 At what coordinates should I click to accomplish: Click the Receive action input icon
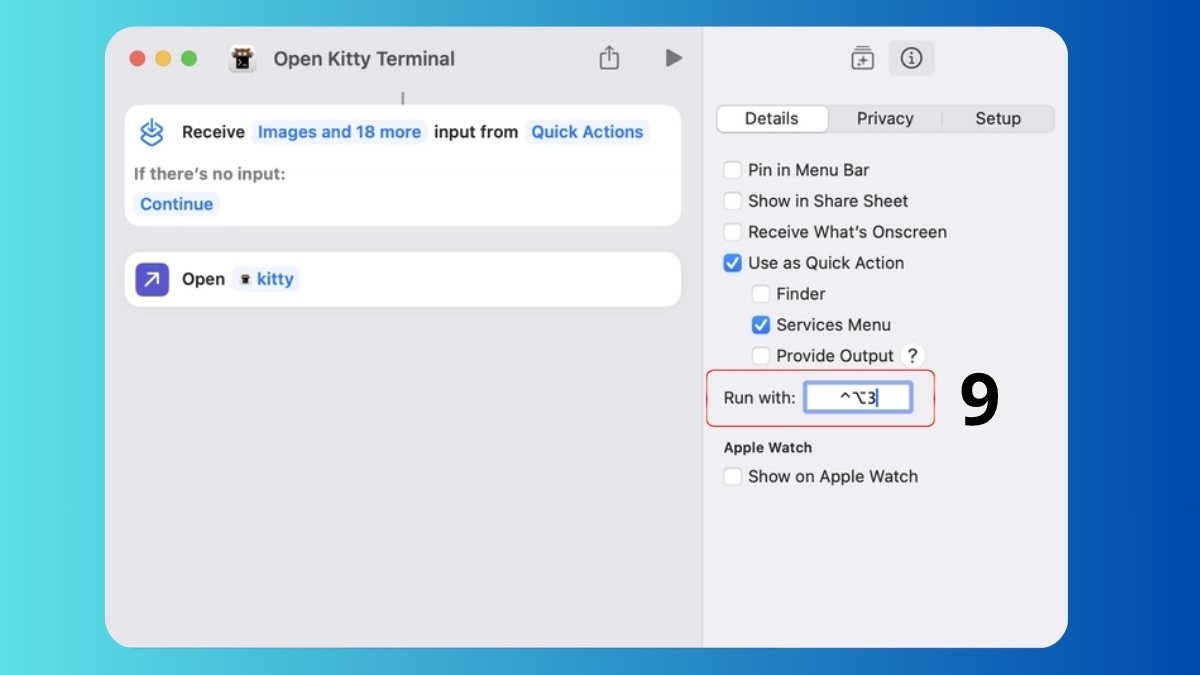point(152,132)
